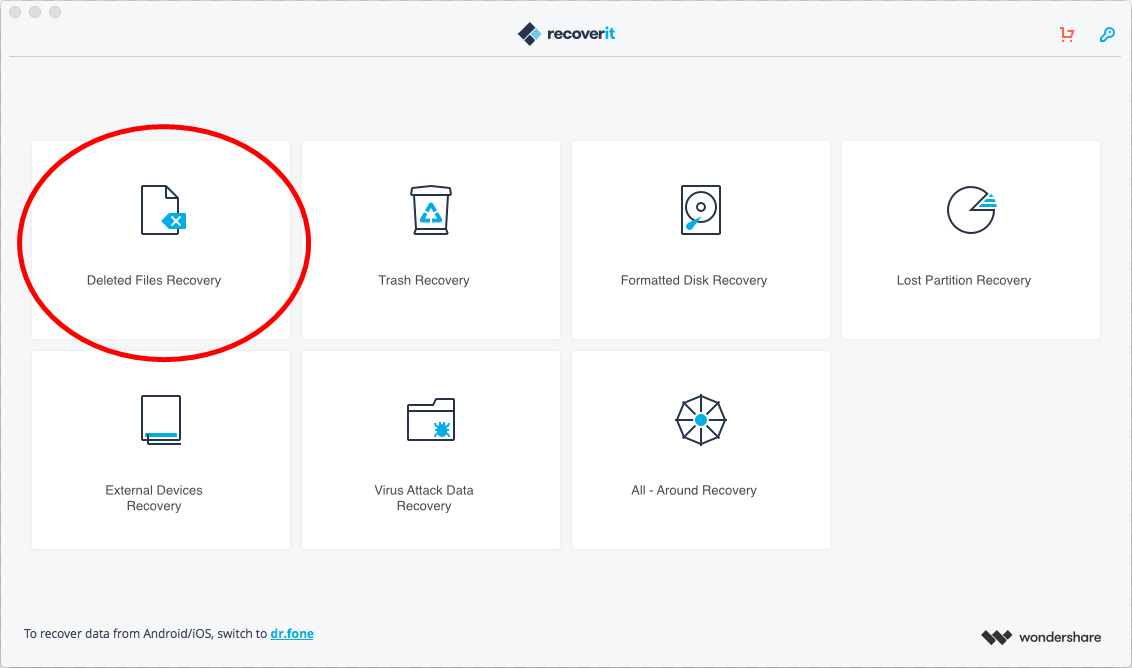Screen dimensions: 1132x668
Task: Click the "Formatted Disk Recovery" label
Action: pyautogui.click(x=694, y=280)
